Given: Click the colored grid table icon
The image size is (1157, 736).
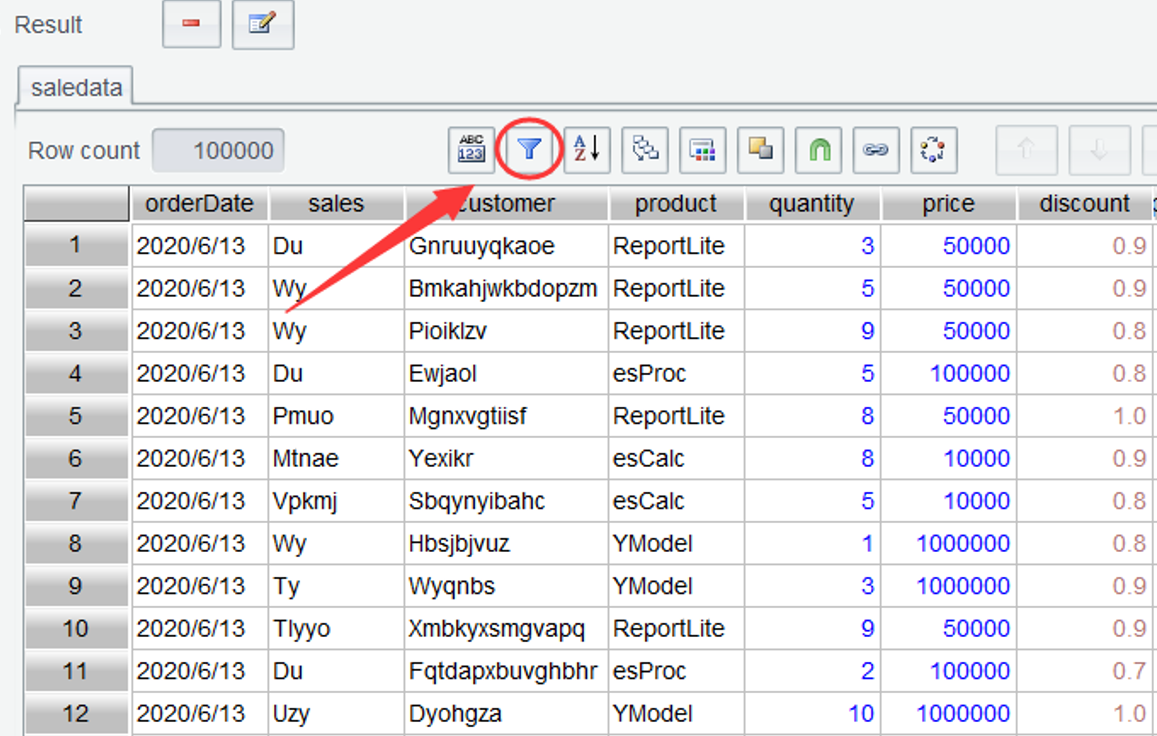Looking at the screenshot, I should click(x=703, y=150).
